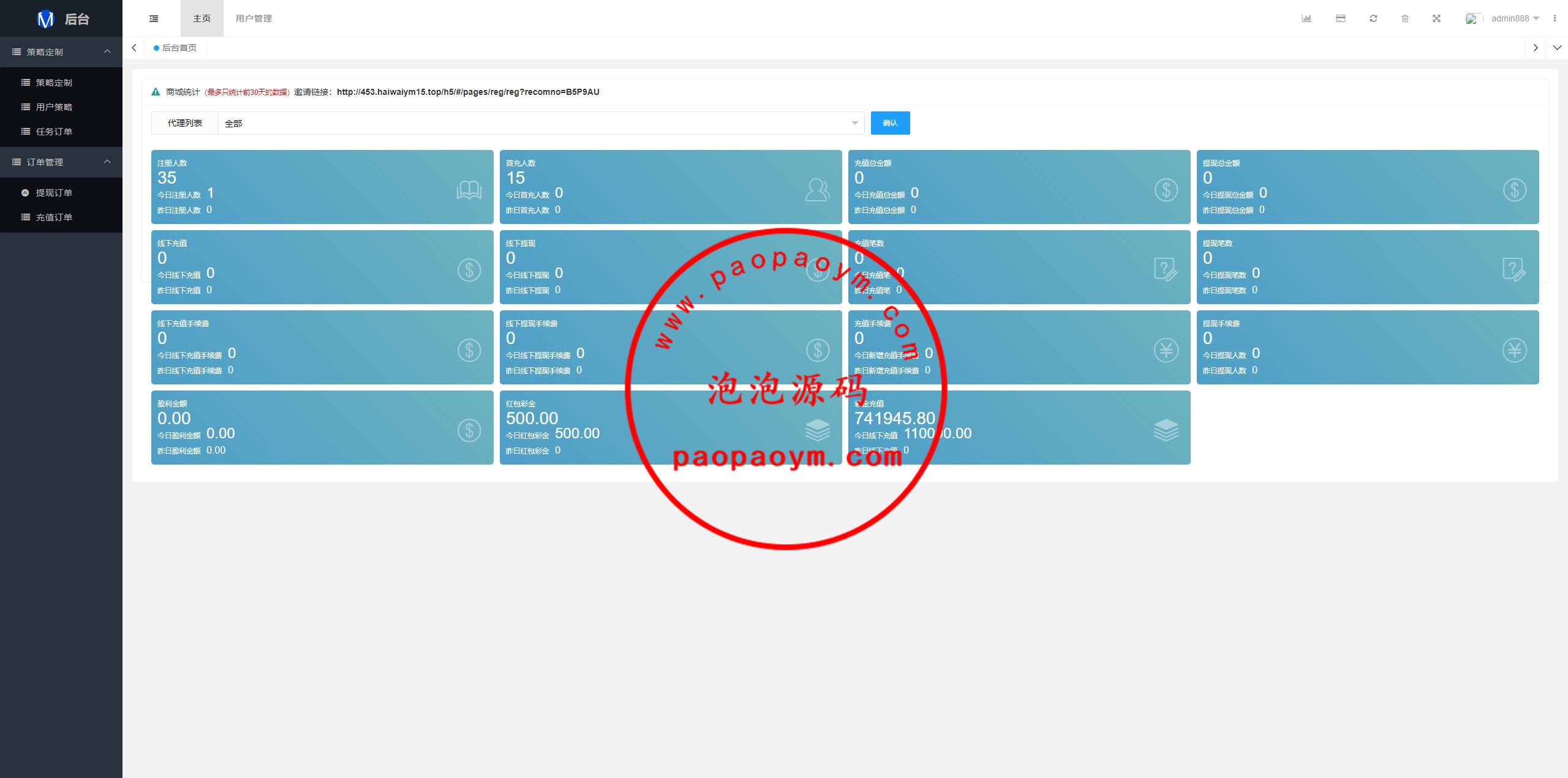Screen dimensions: 1568x778
Task: Click the sidebar collapse menu icon
Action: [x=154, y=18]
